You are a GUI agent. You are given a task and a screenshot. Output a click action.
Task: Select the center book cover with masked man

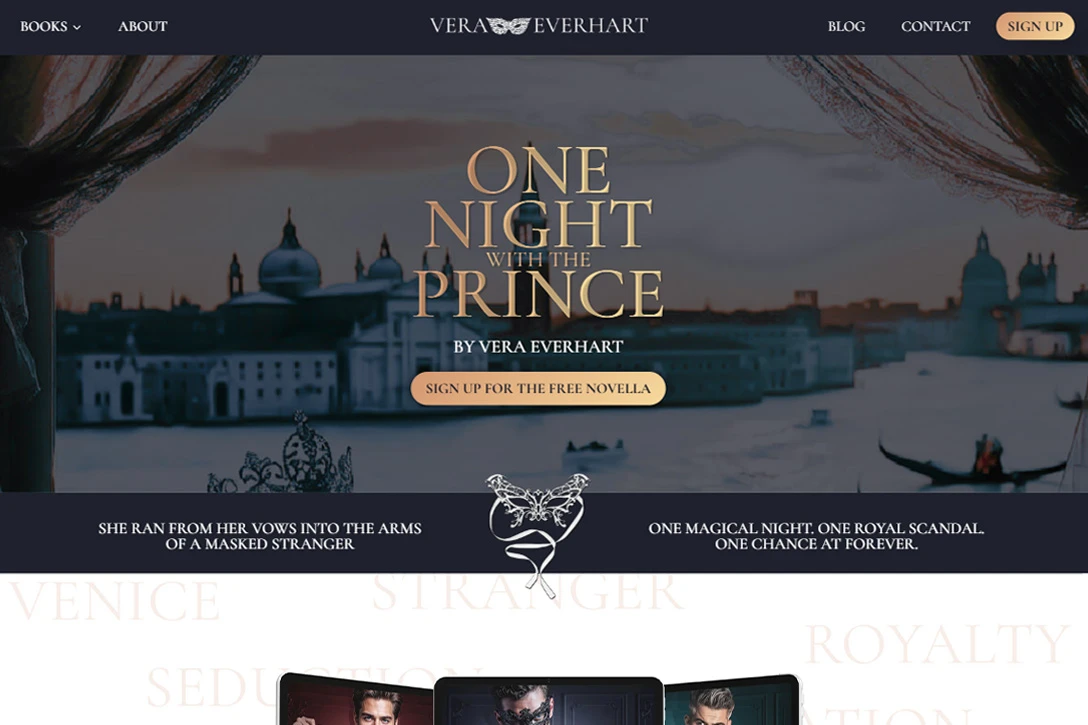pyautogui.click(x=548, y=701)
